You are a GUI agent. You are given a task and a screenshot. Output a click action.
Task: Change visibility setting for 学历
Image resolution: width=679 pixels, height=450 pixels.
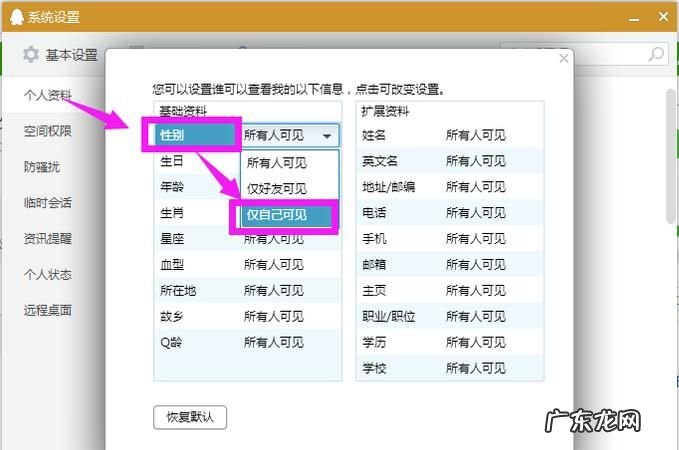click(x=475, y=342)
